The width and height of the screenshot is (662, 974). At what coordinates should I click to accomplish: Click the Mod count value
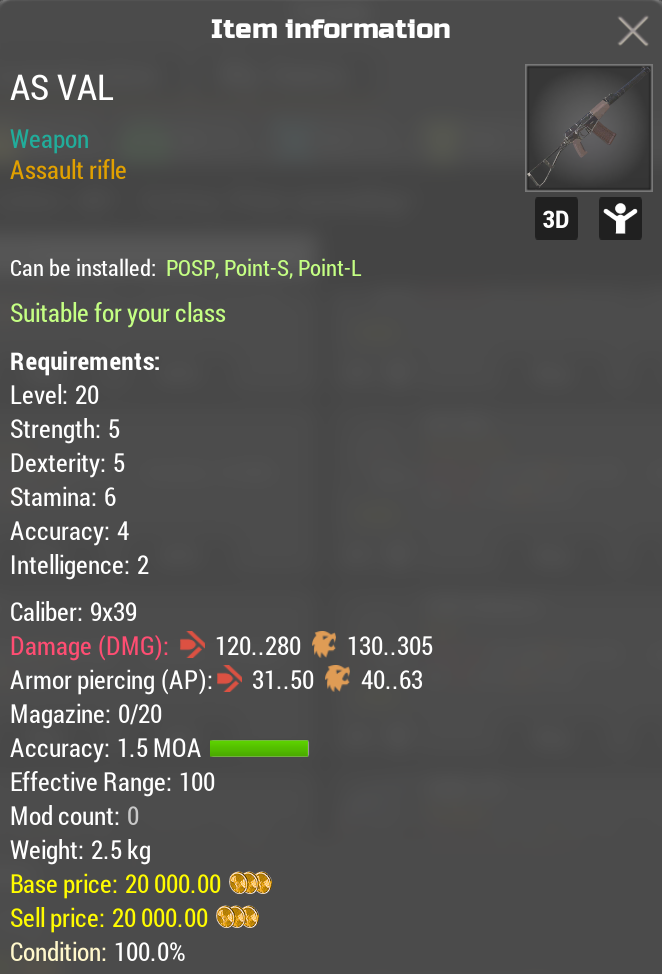coord(133,817)
